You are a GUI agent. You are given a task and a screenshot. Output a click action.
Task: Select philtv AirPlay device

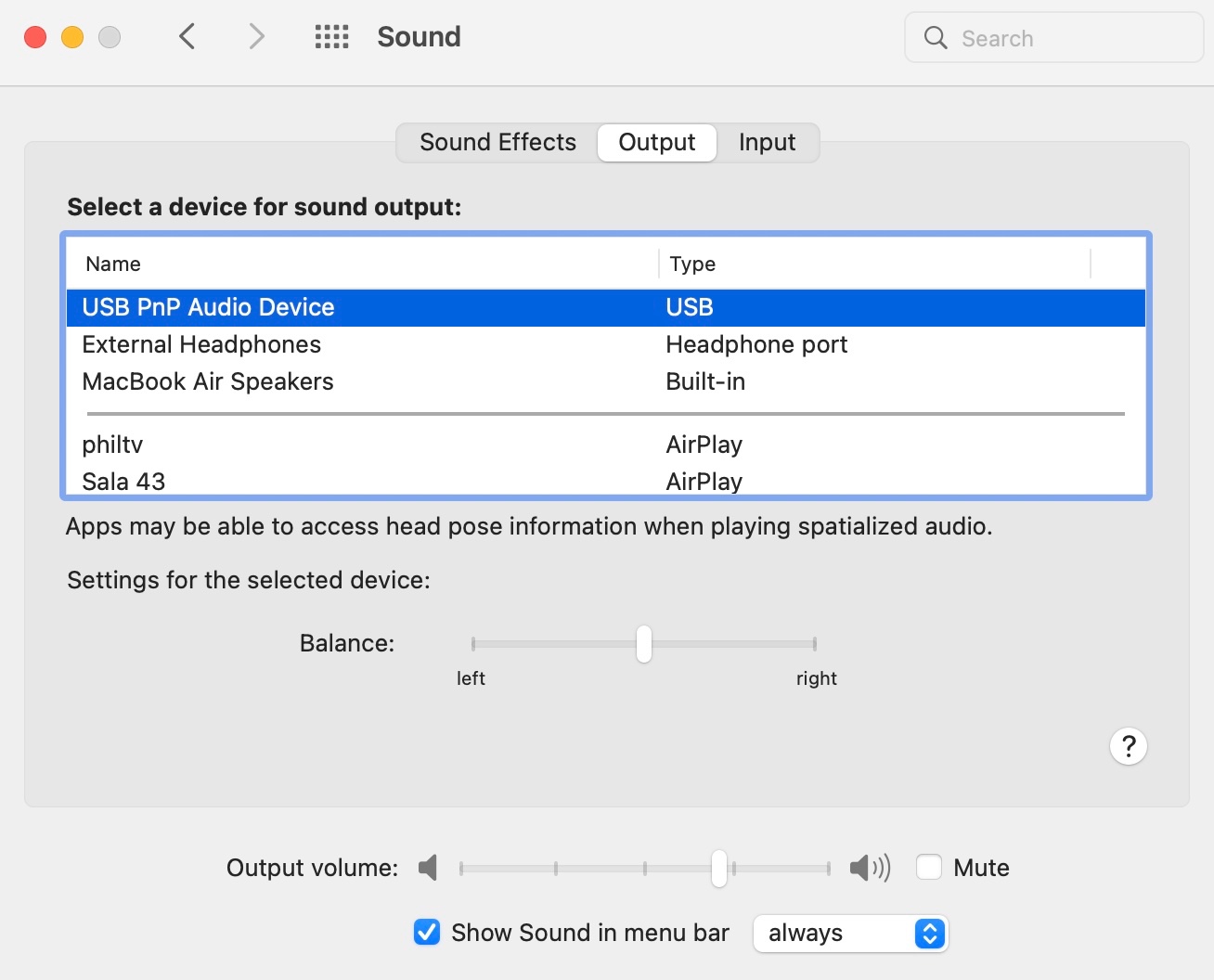[112, 445]
